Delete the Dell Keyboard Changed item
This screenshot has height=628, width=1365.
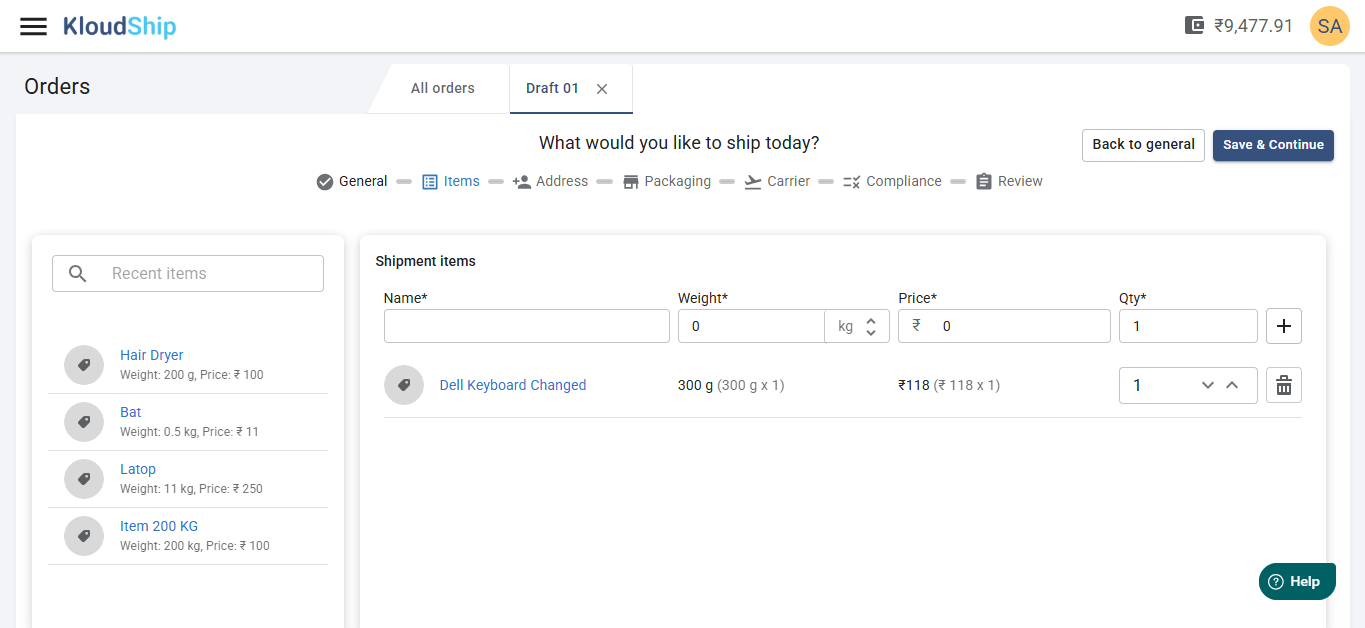(1284, 385)
